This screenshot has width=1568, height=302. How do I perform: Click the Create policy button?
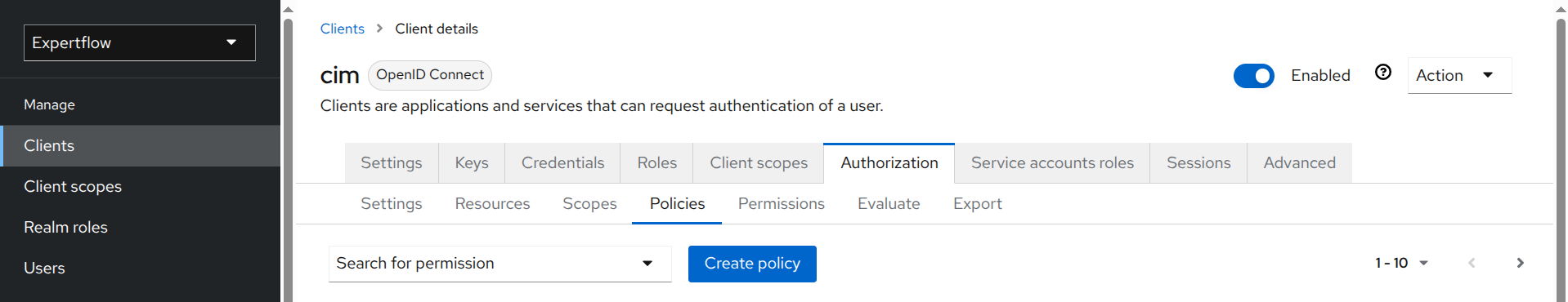[x=752, y=264]
